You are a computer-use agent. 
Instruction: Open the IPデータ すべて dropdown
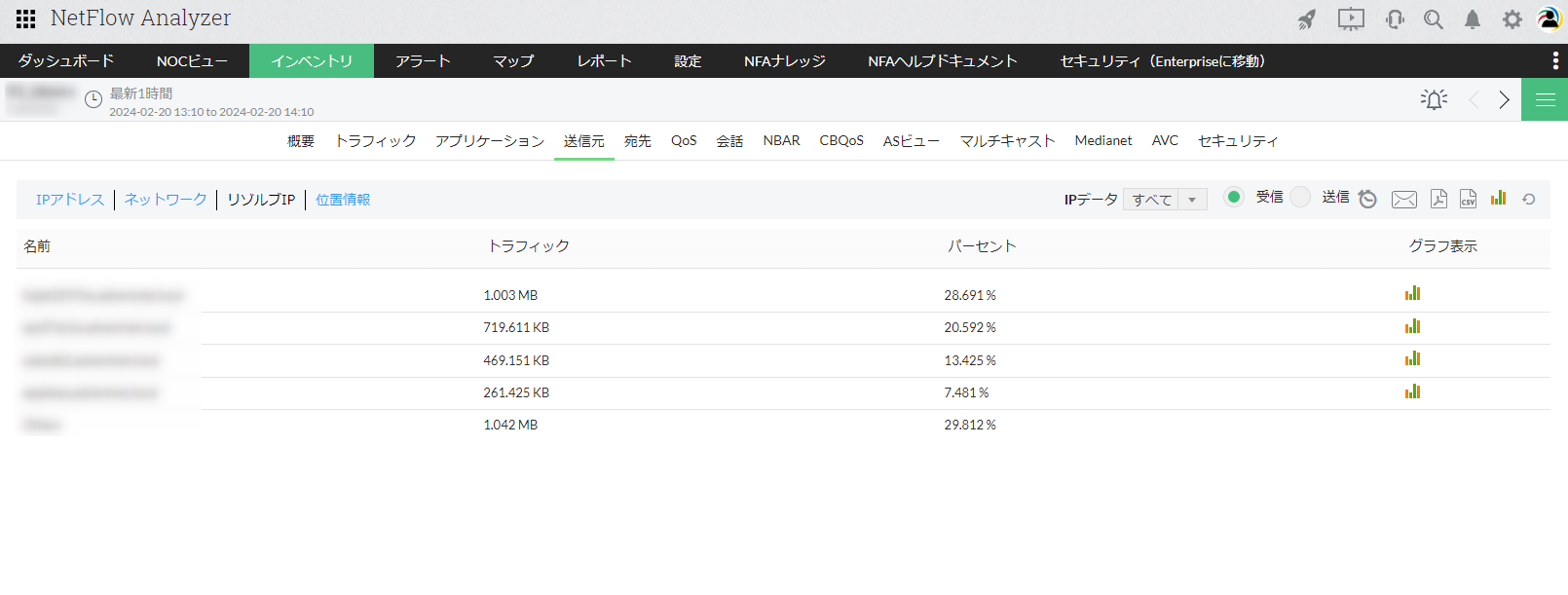1165,200
